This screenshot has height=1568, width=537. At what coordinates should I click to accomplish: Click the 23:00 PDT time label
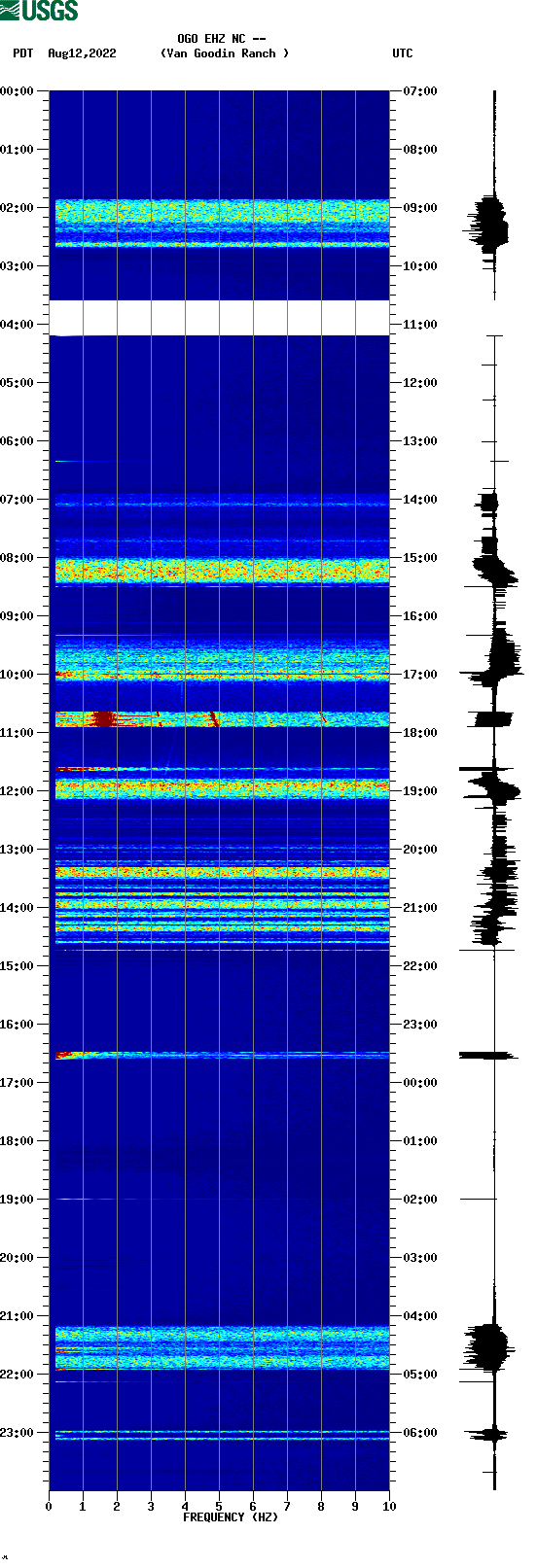point(18,1433)
